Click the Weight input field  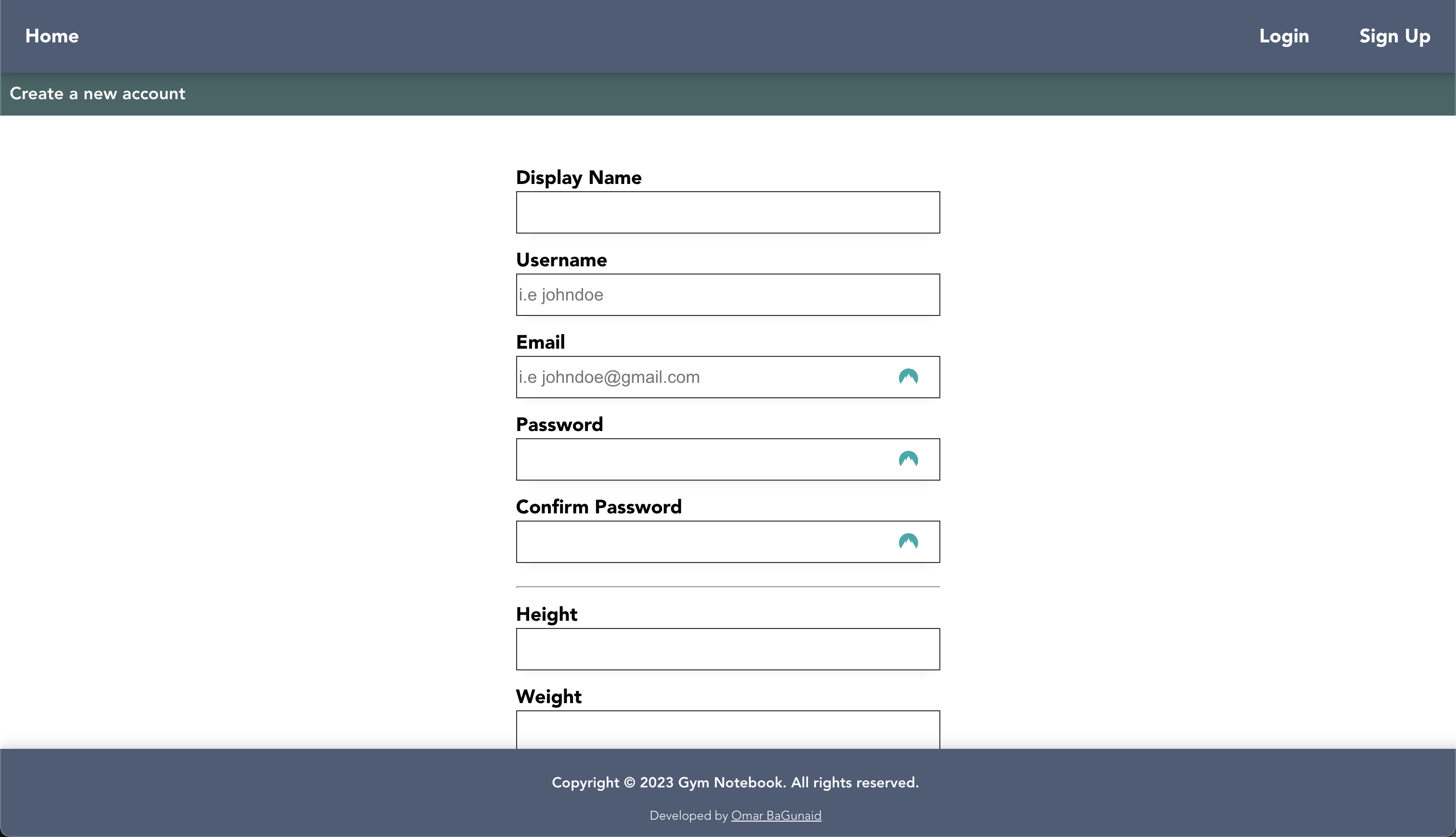728,730
